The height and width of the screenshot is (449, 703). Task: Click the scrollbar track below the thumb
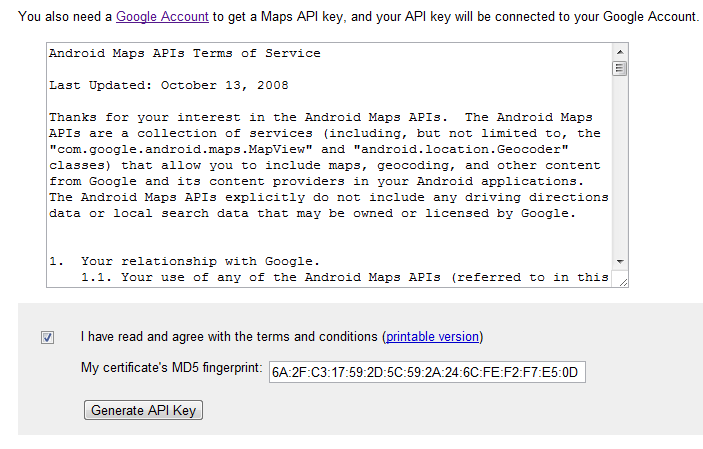click(620, 165)
